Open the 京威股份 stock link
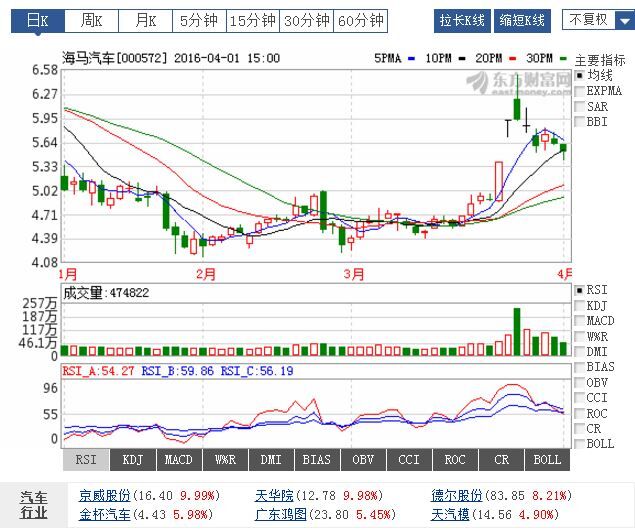 point(104,495)
